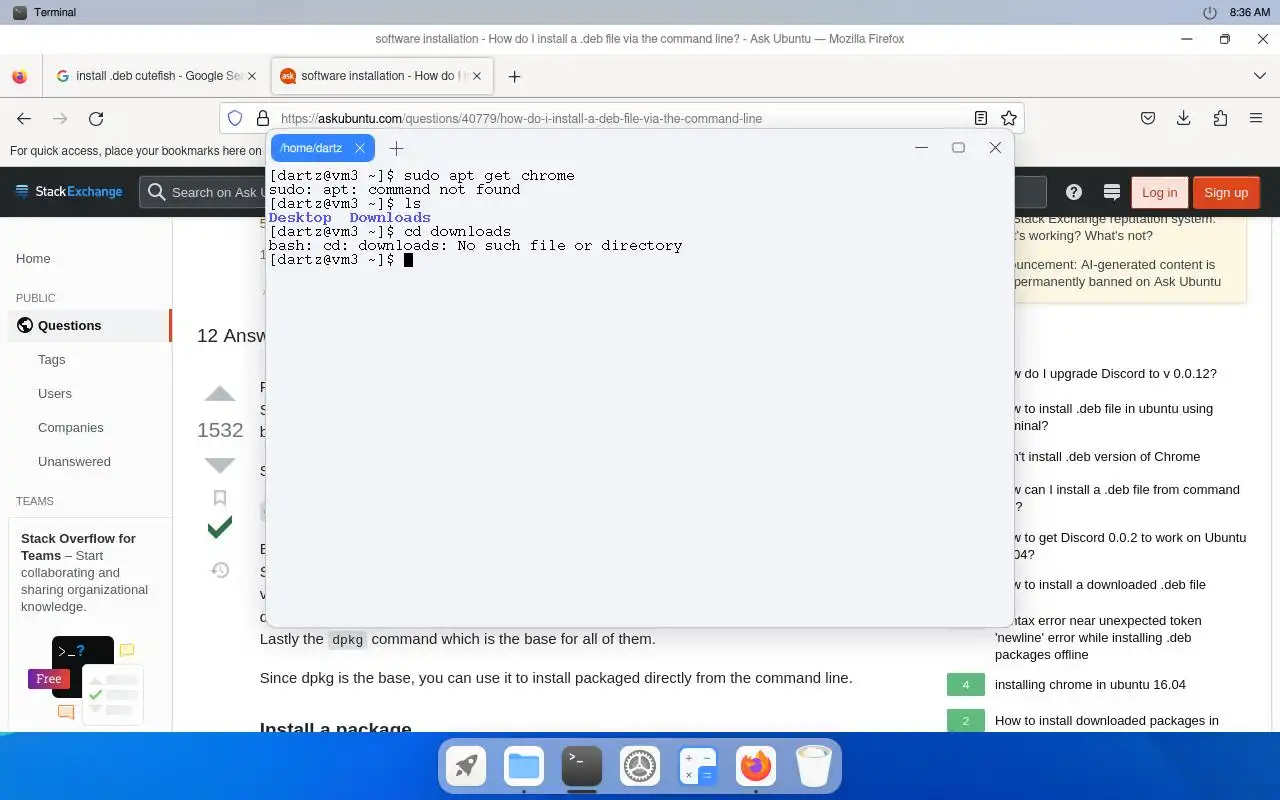Open Stack Exchange help question icon
This screenshot has height=800, width=1280.
(1074, 192)
